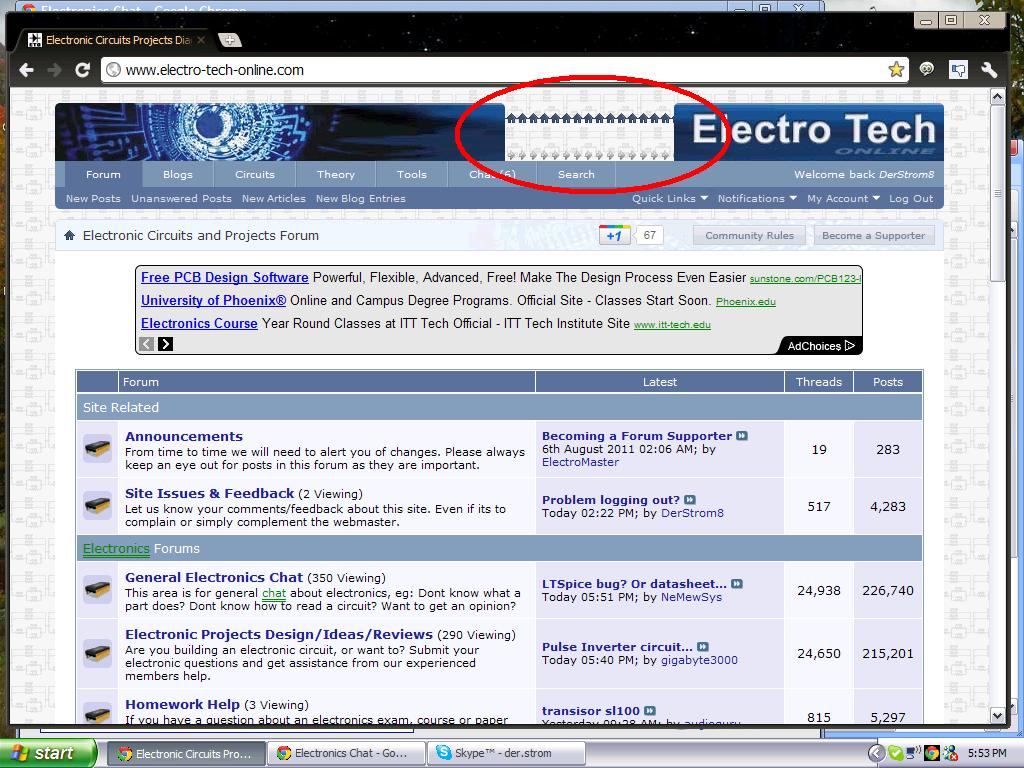Open New Blog Entries link
Image resolution: width=1024 pixels, height=768 pixels.
[360, 199]
